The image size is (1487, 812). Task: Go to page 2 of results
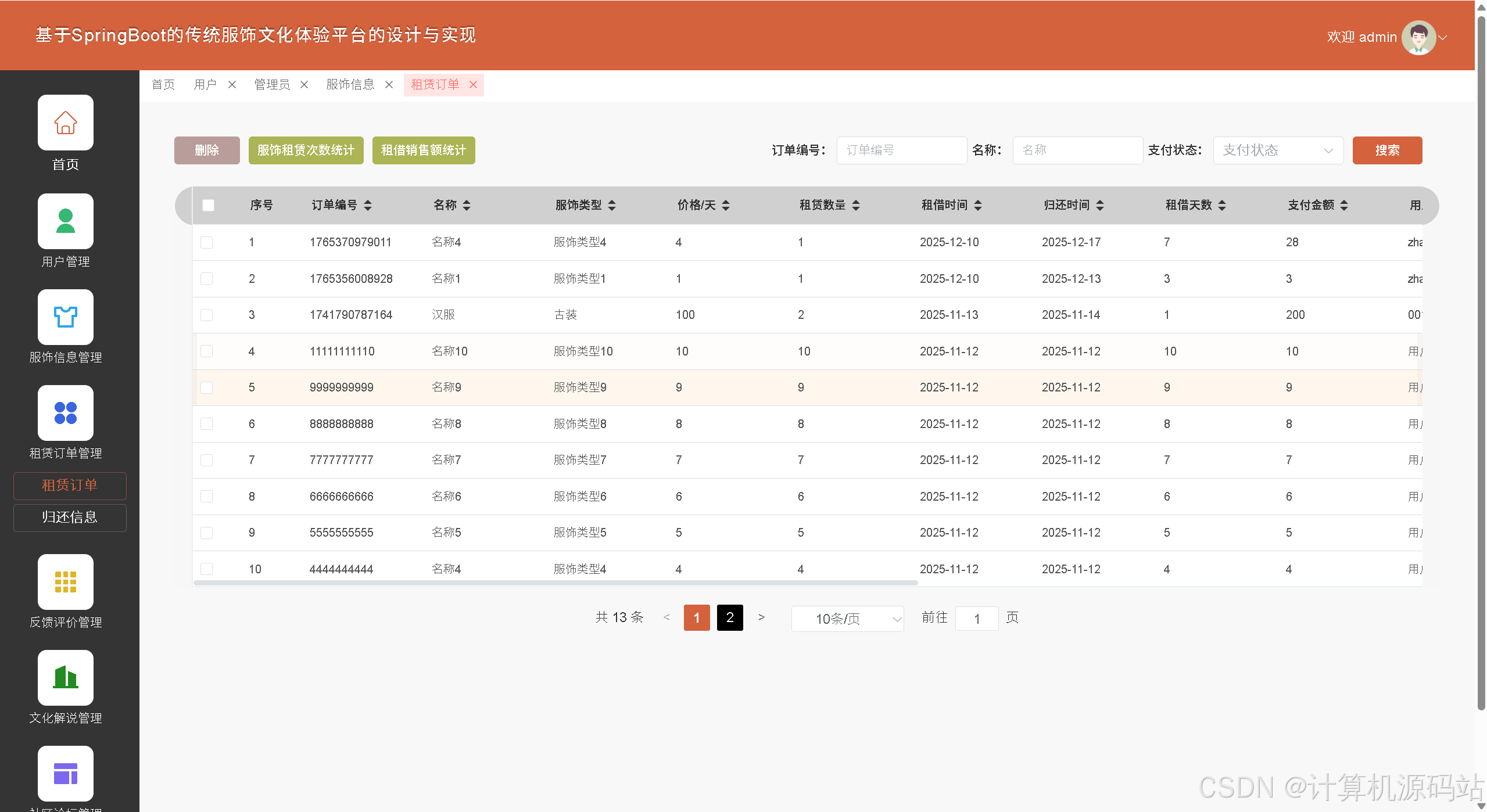coord(729,617)
